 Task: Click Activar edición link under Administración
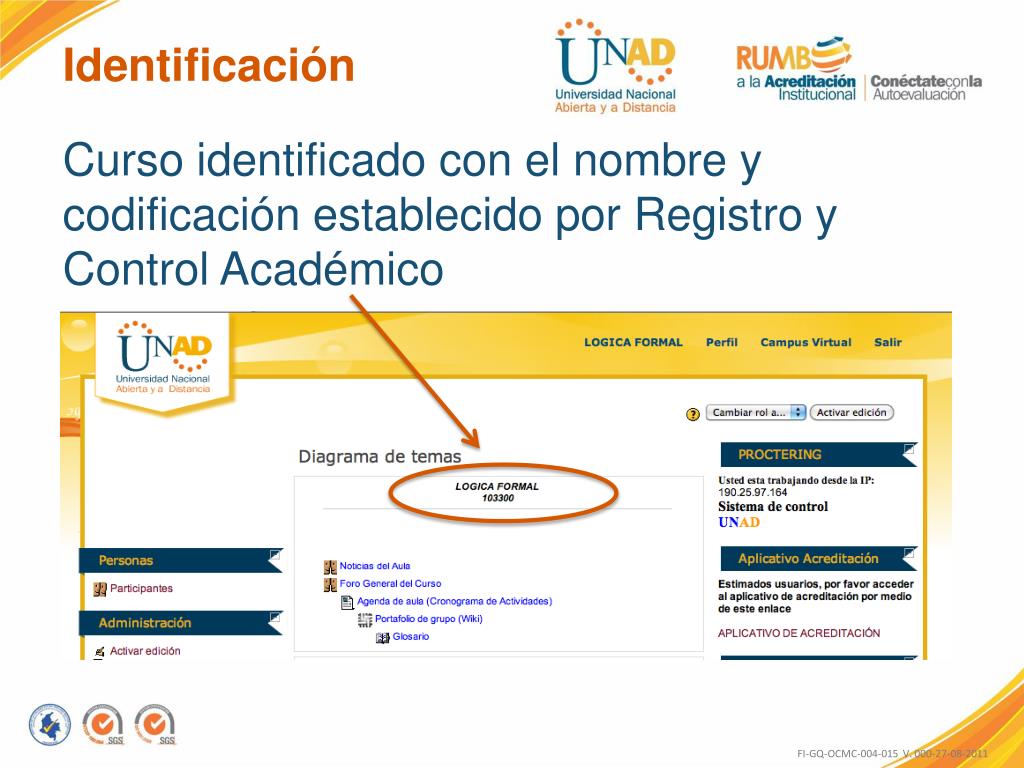[145, 651]
